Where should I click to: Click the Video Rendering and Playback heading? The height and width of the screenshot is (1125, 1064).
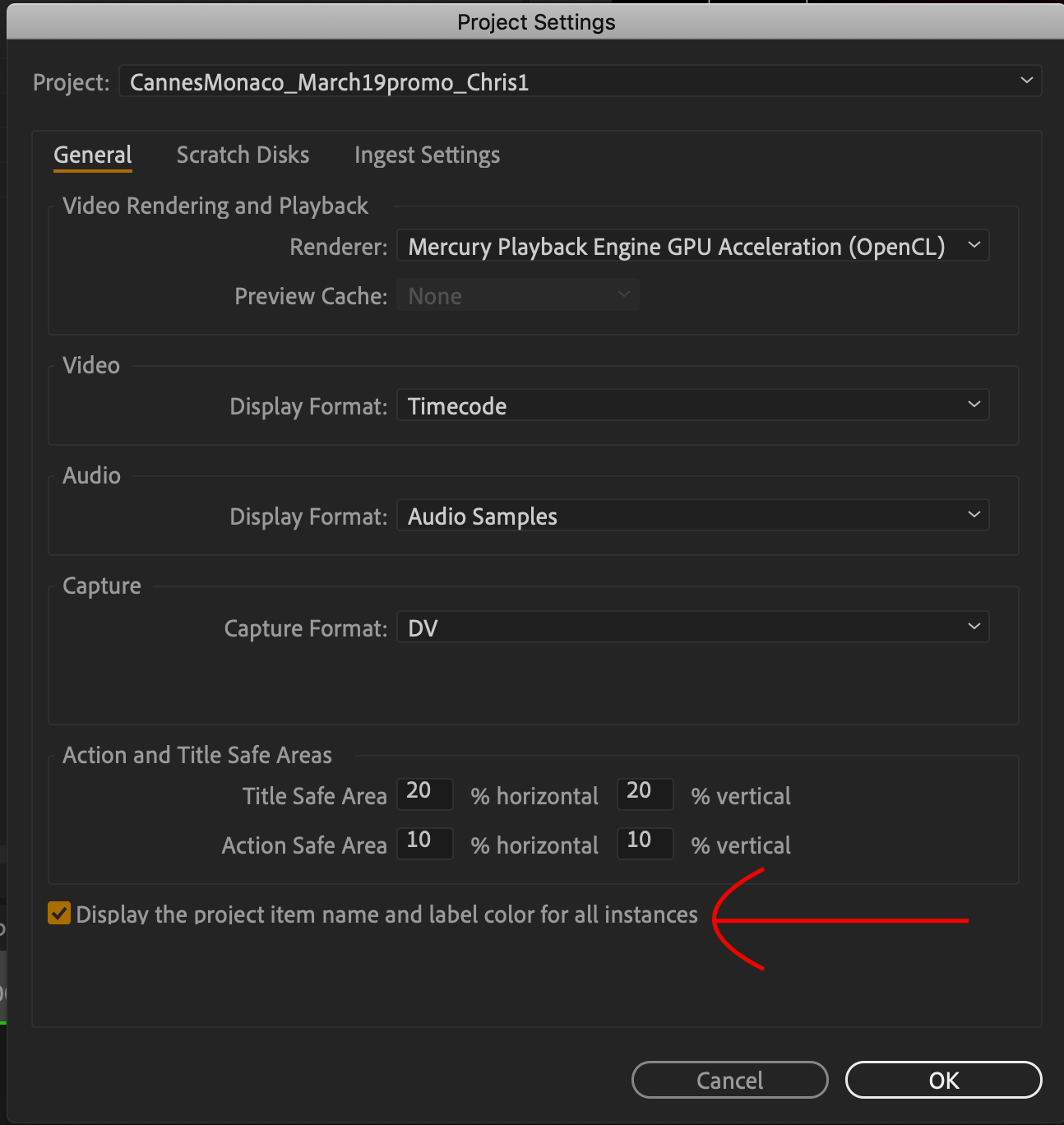pos(215,206)
